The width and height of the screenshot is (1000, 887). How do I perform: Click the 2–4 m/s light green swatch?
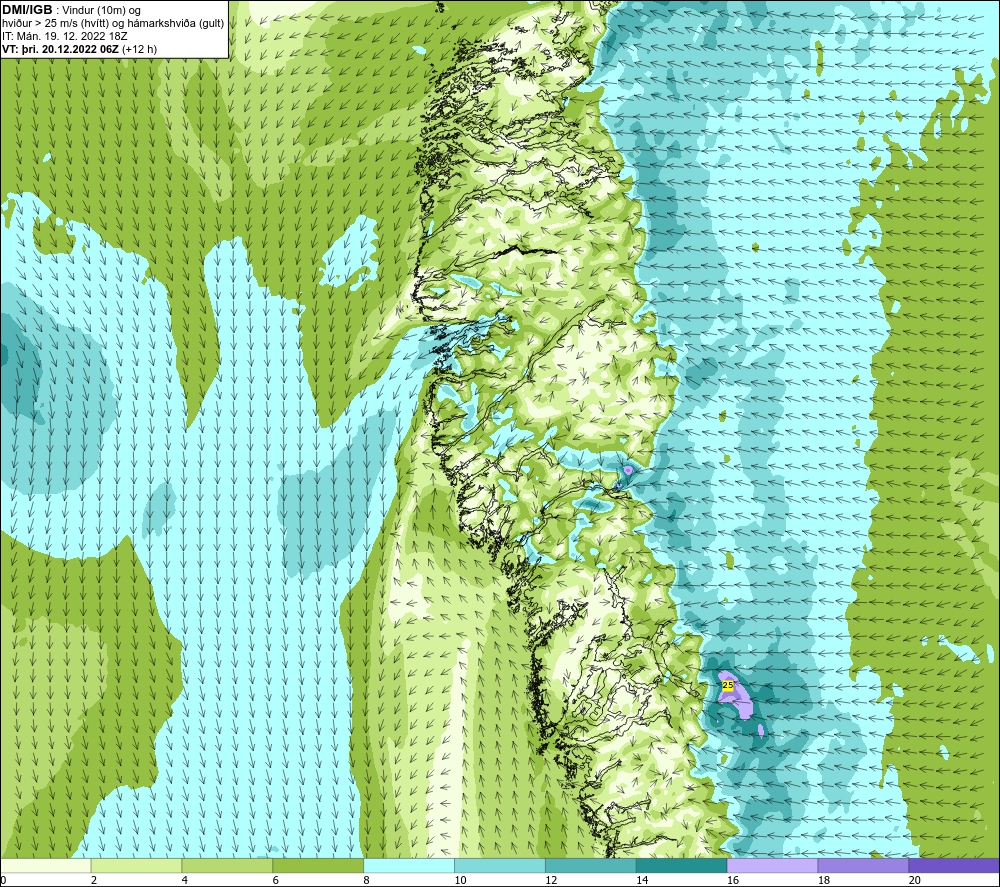[x=136, y=865]
